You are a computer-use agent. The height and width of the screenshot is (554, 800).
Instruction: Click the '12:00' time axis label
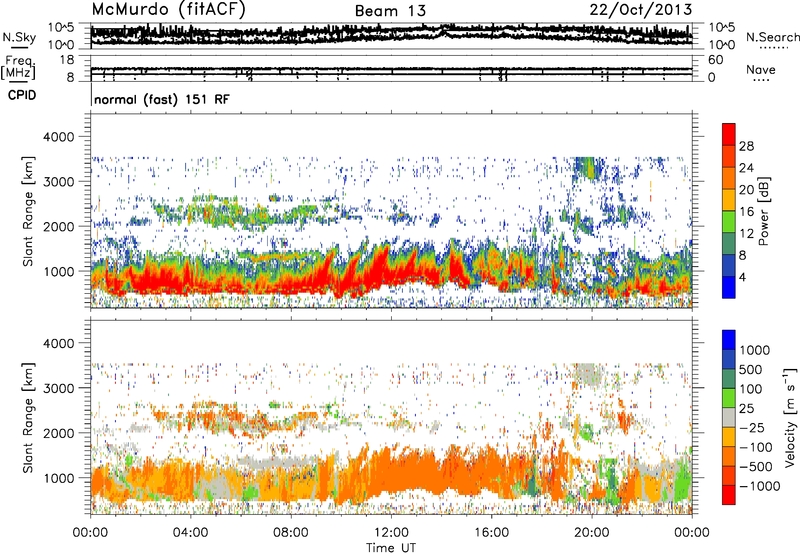pyautogui.click(x=391, y=533)
